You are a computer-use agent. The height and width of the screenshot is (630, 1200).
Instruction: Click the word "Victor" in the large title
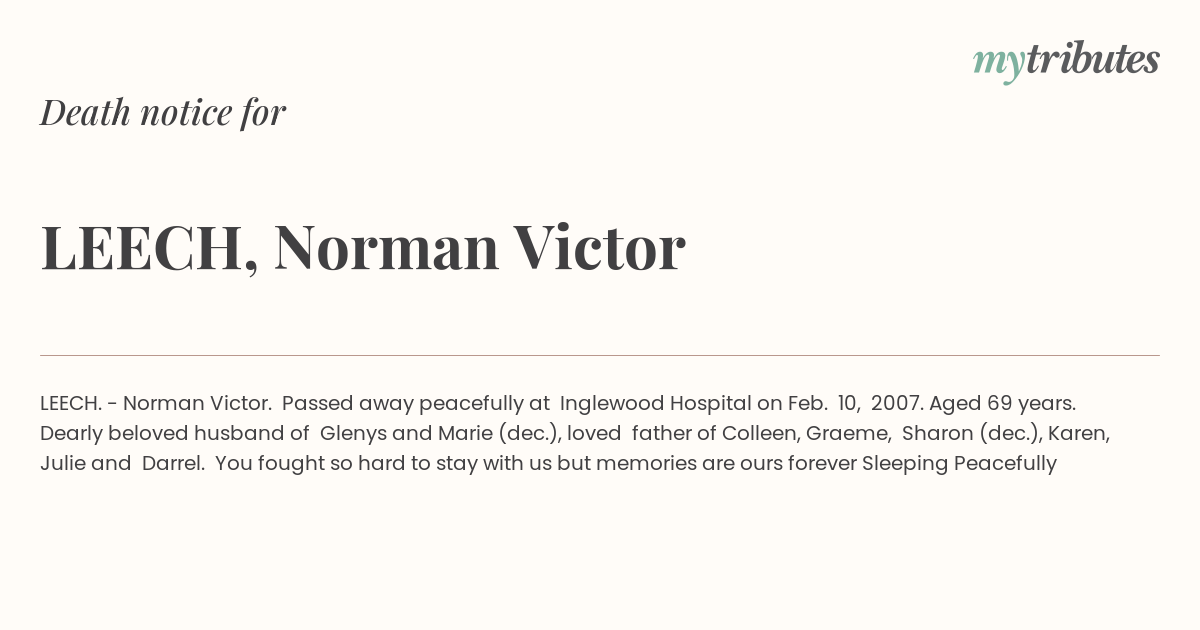coord(599,247)
